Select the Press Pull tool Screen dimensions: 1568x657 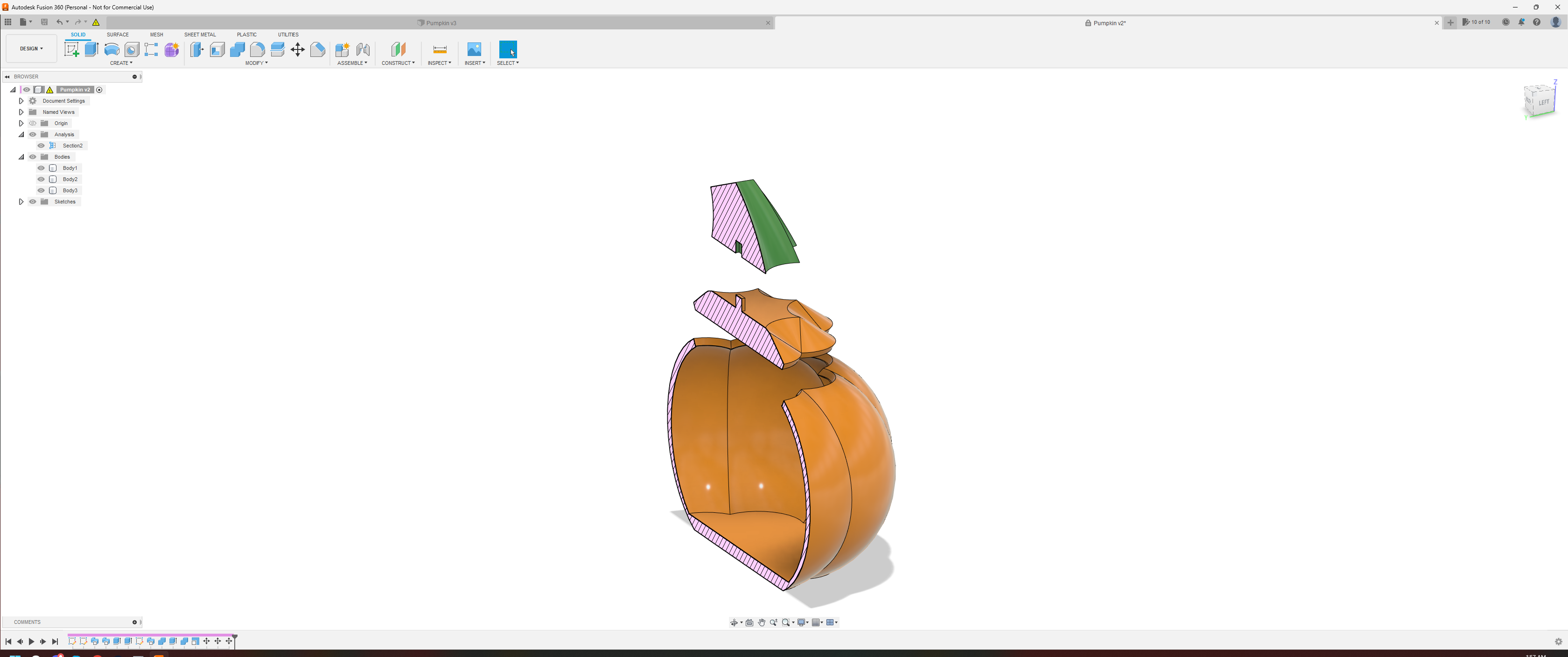point(196,49)
